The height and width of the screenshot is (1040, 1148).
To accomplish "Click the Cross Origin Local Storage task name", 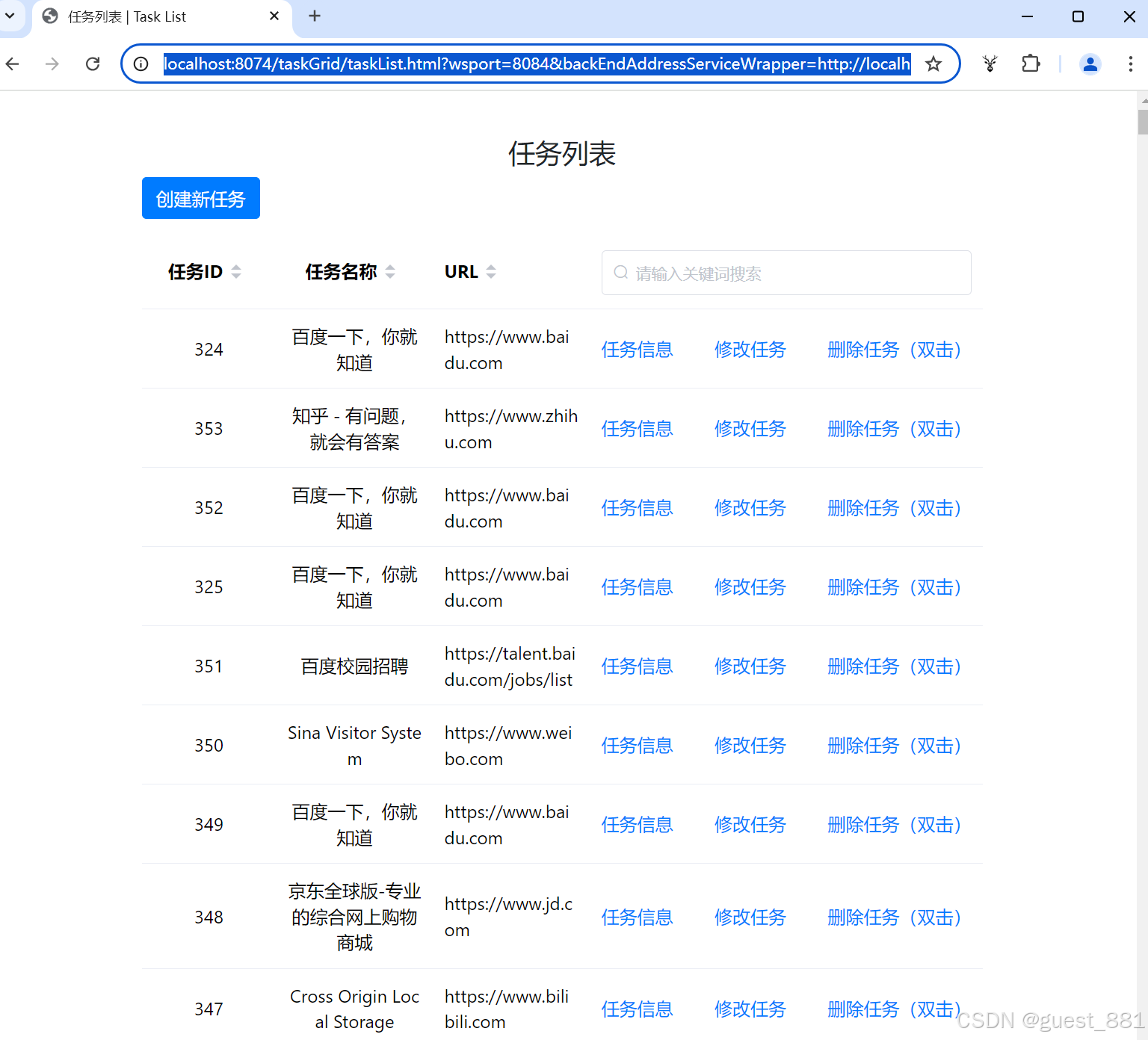I will [x=354, y=1009].
